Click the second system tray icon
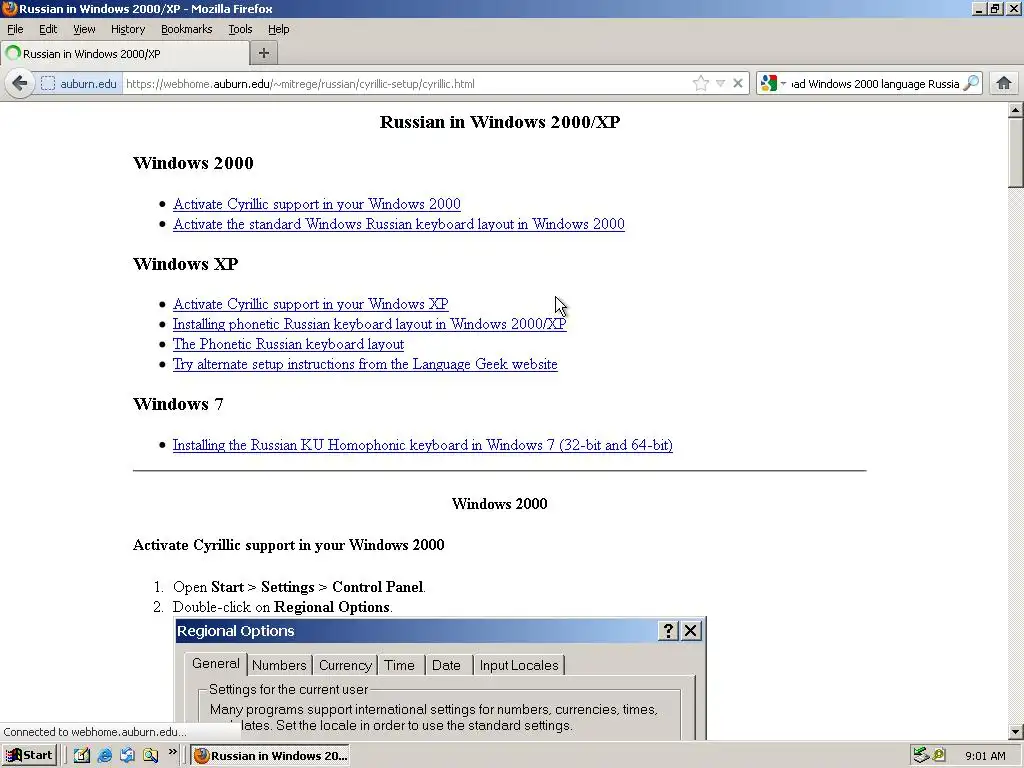 pyautogui.click(x=939, y=756)
